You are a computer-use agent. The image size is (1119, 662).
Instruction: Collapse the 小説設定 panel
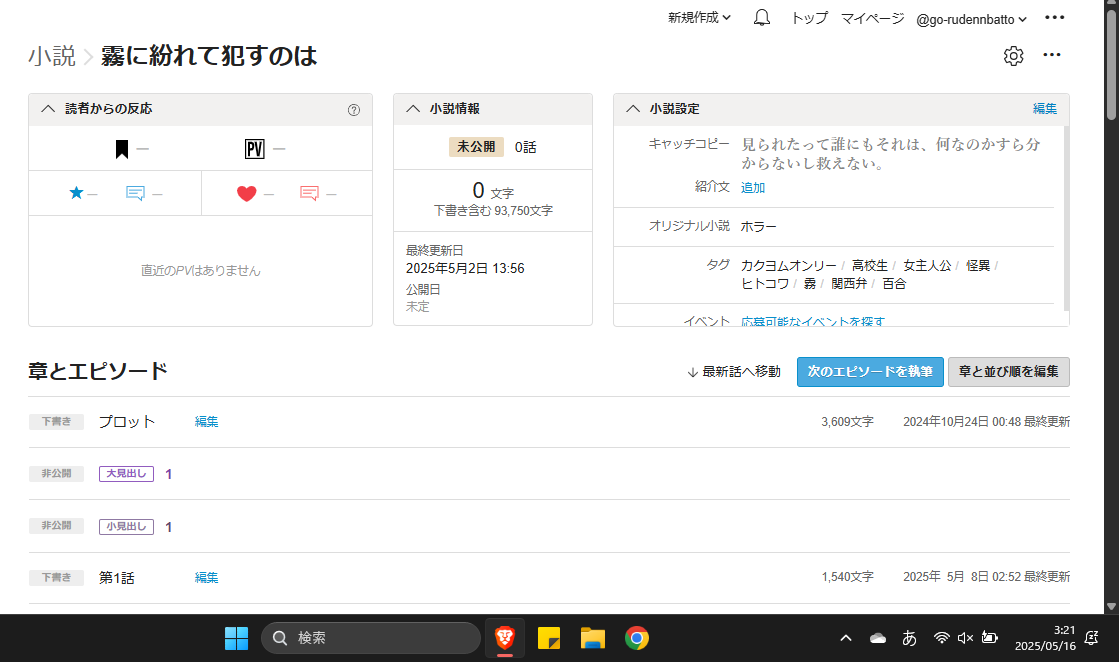(x=633, y=109)
